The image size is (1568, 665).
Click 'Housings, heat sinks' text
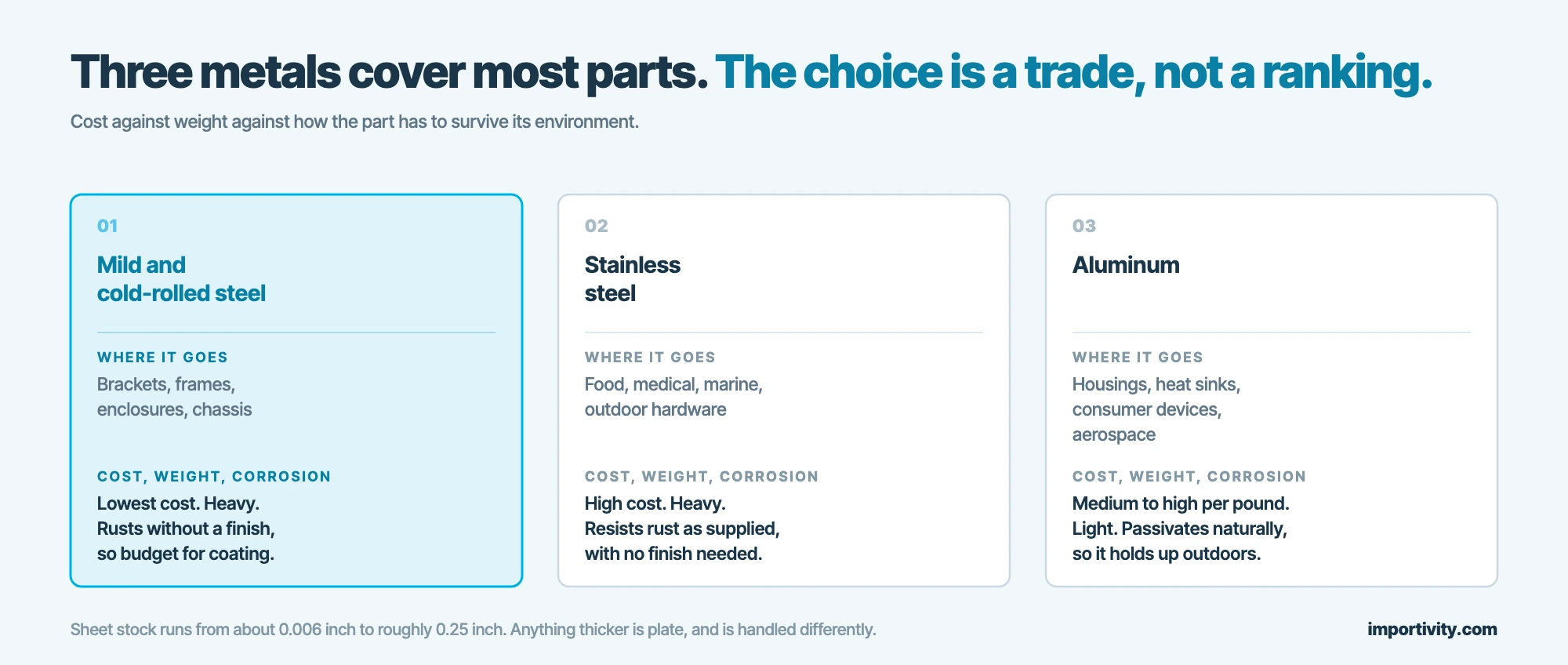tap(1156, 384)
